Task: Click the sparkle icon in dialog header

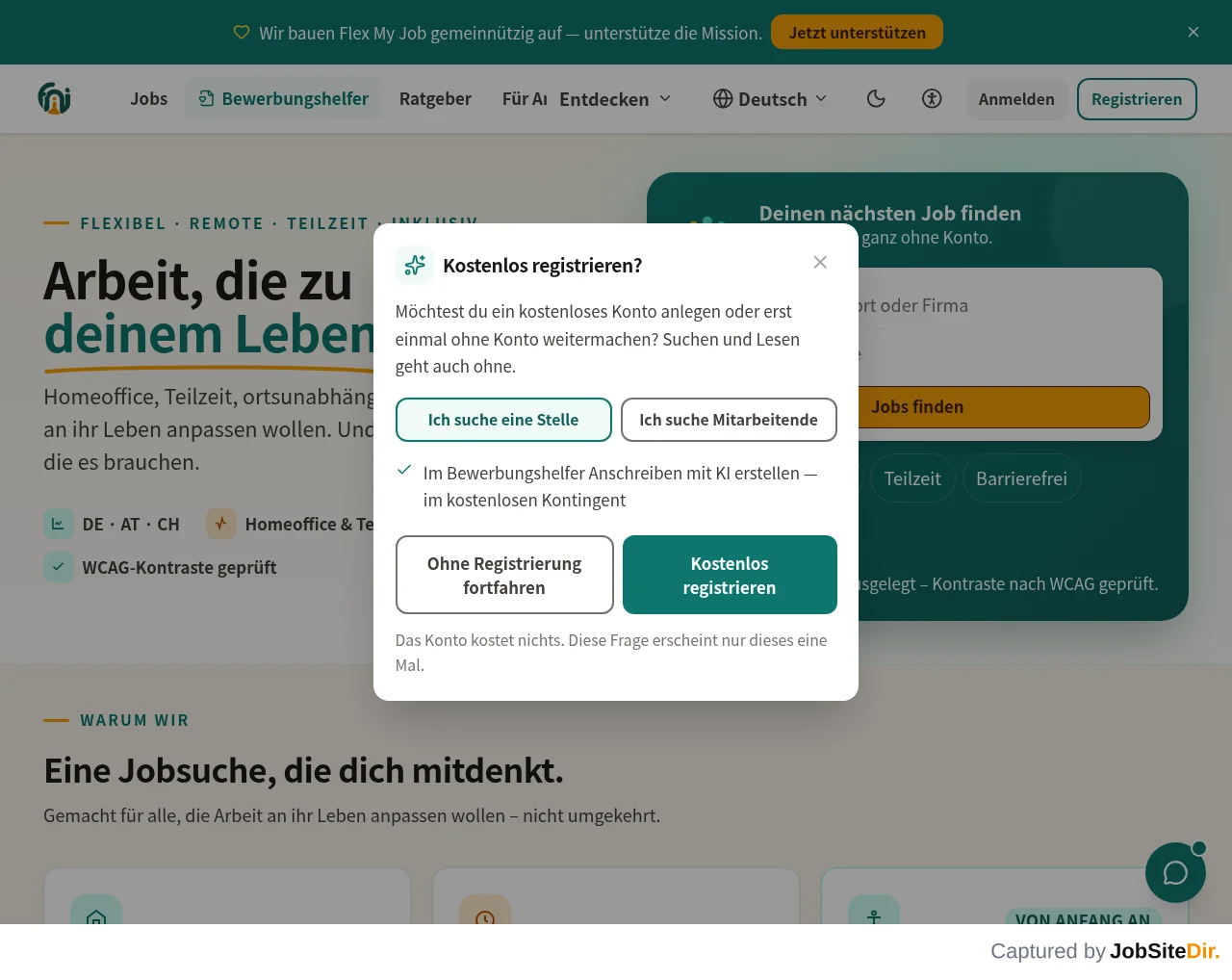Action: [415, 265]
